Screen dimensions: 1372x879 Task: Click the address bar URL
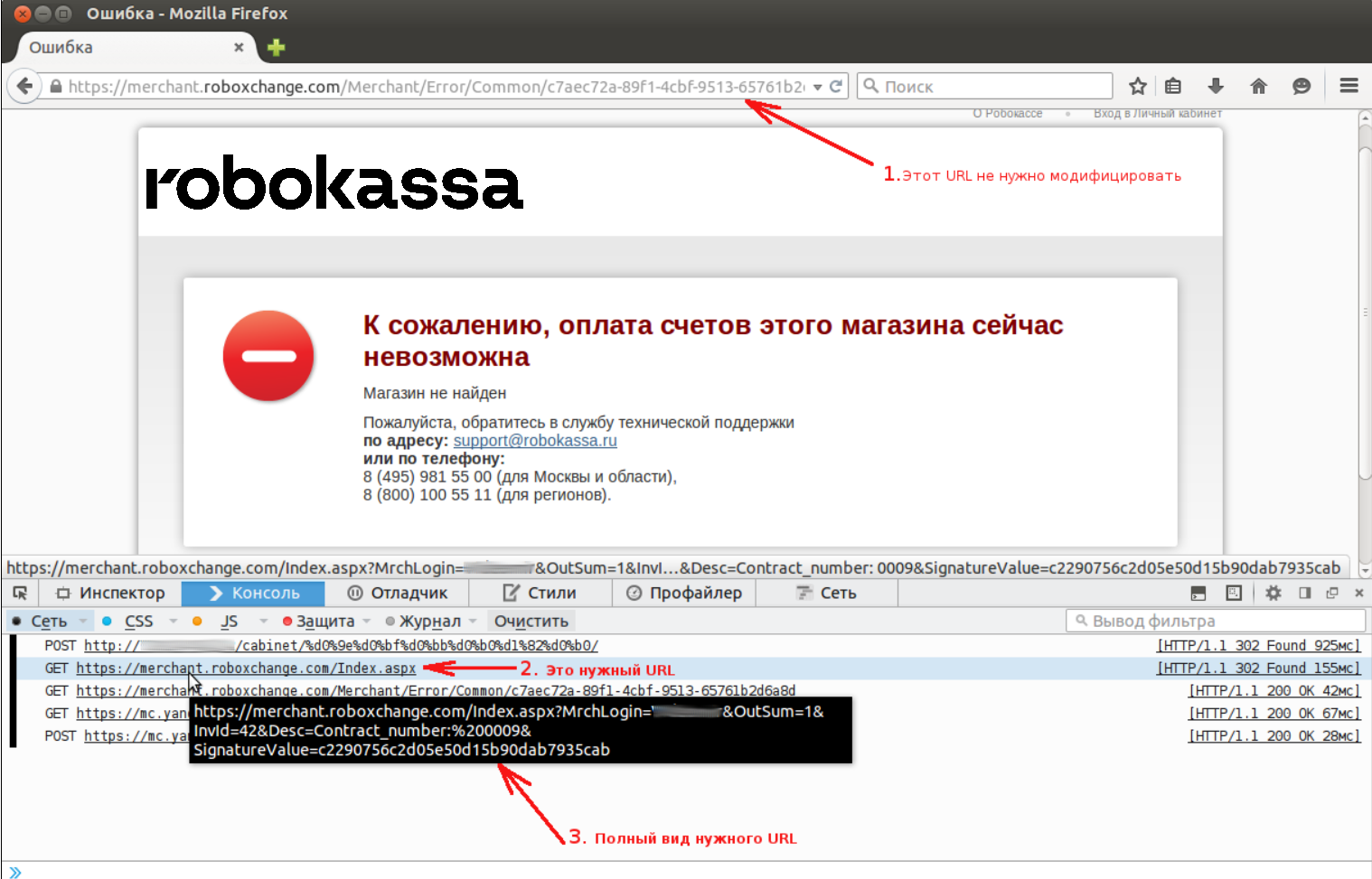(x=436, y=87)
